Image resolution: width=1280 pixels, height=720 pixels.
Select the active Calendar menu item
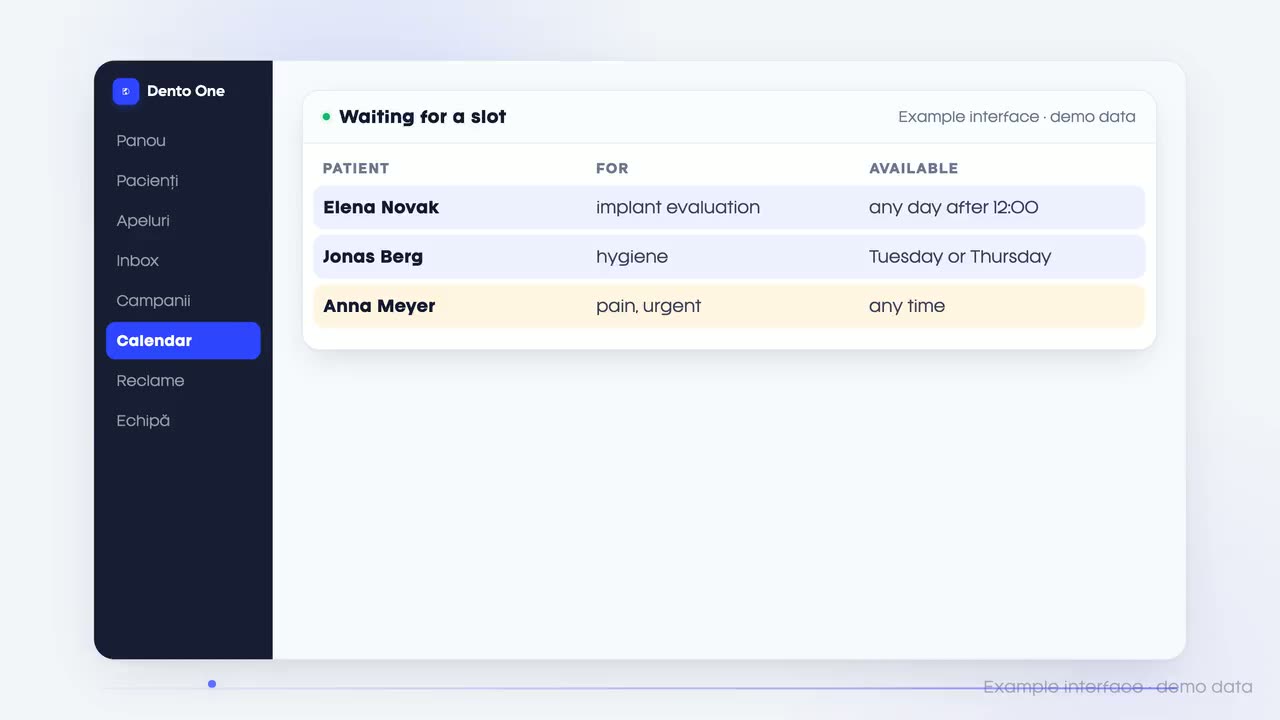tap(183, 341)
